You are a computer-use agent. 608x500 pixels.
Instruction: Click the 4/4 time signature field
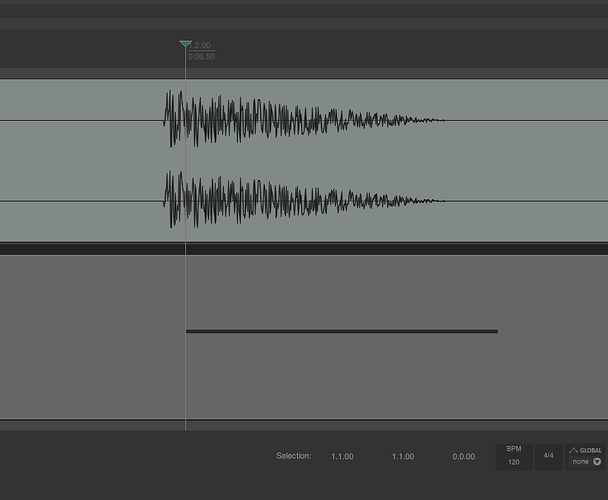coord(549,457)
